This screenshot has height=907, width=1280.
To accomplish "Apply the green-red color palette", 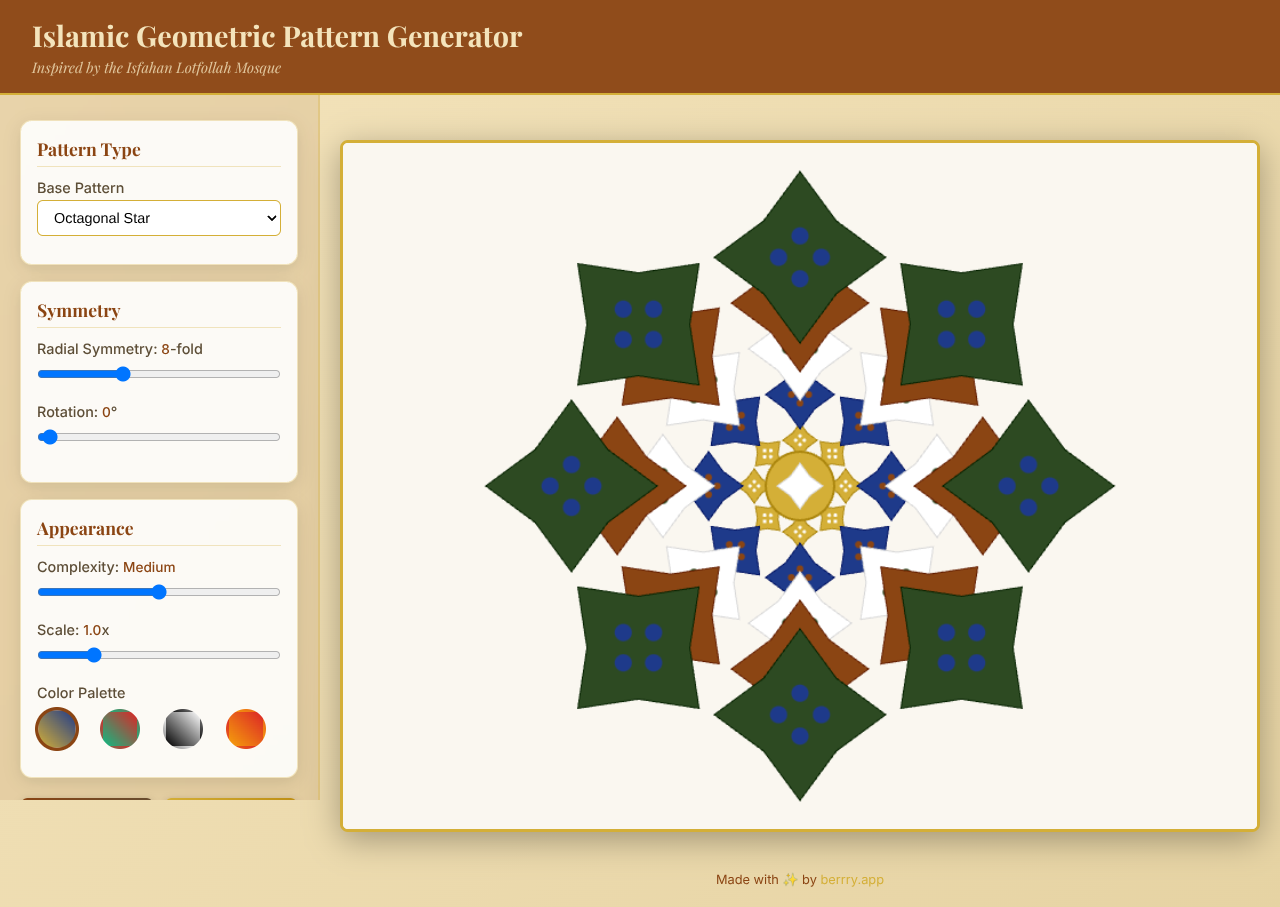I will point(120,729).
